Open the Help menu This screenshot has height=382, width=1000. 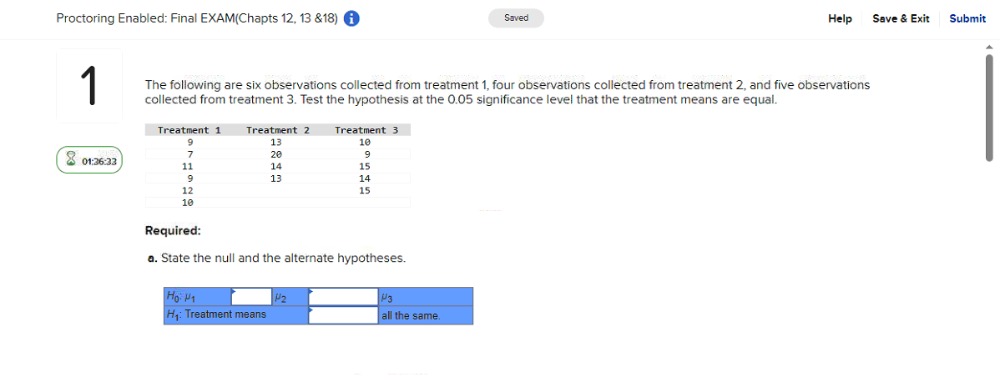(x=839, y=18)
